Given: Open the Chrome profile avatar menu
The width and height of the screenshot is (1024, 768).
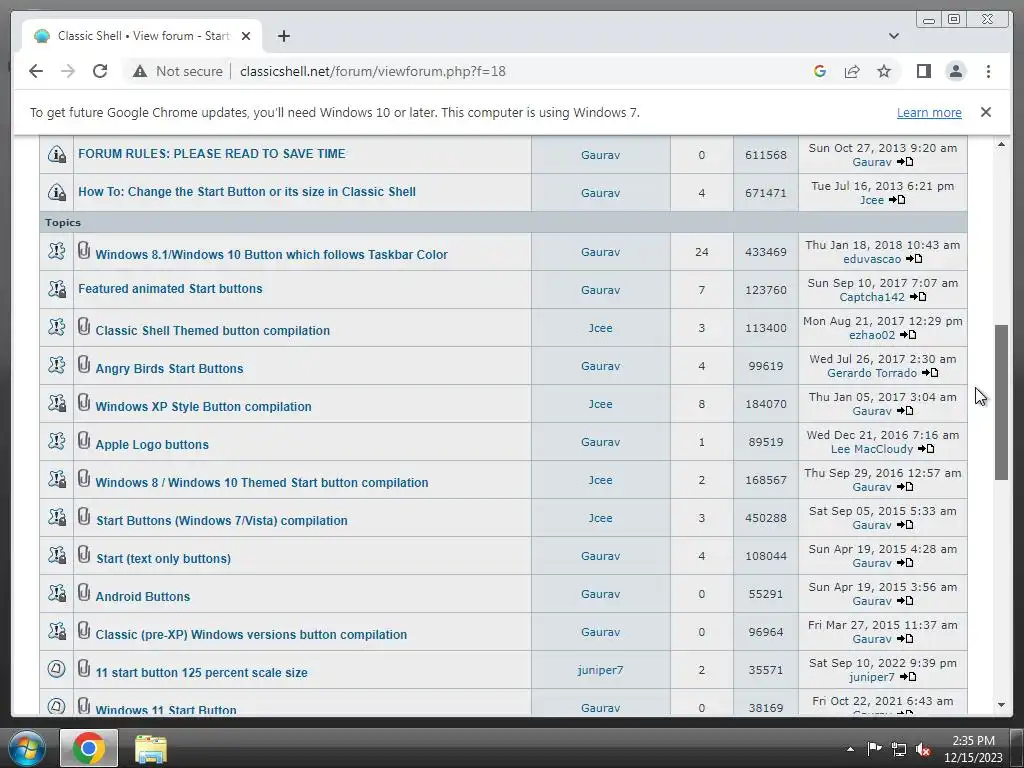Looking at the screenshot, I should coord(955,71).
